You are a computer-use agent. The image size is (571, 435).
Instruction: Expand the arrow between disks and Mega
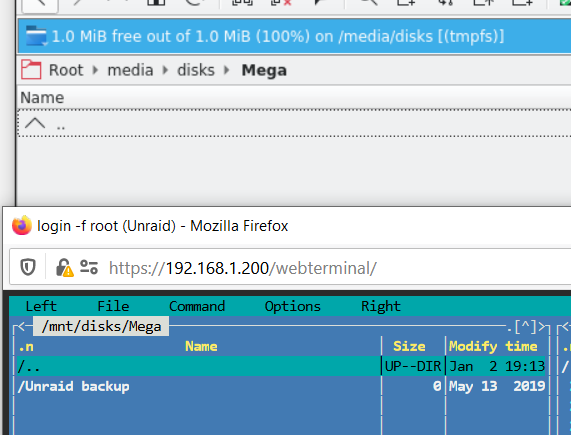(x=227, y=70)
